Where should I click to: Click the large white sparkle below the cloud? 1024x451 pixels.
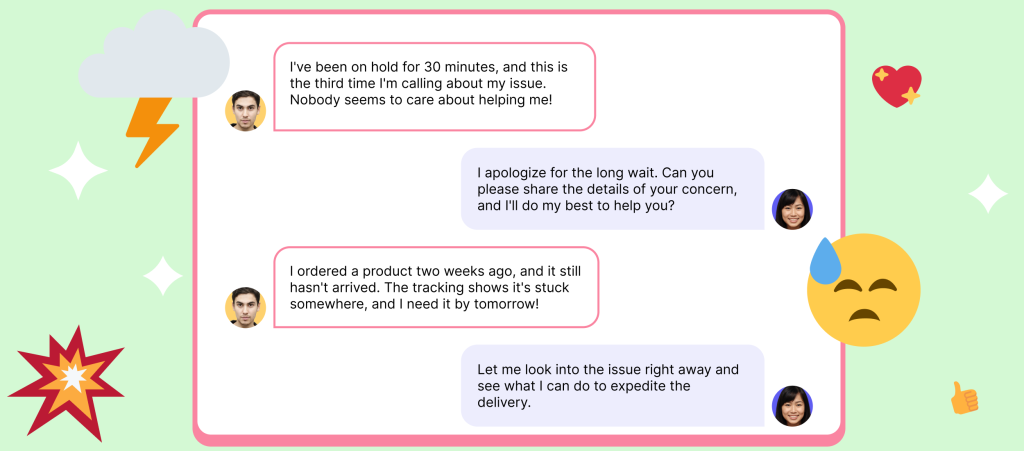tap(78, 171)
